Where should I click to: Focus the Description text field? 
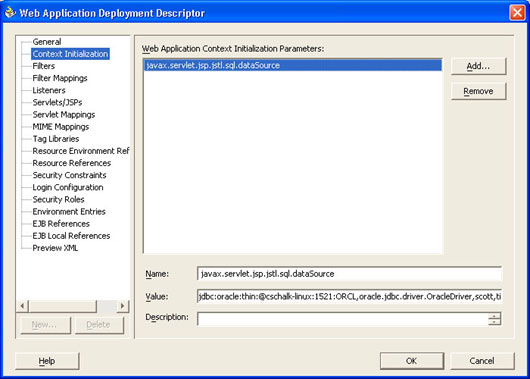point(343,319)
